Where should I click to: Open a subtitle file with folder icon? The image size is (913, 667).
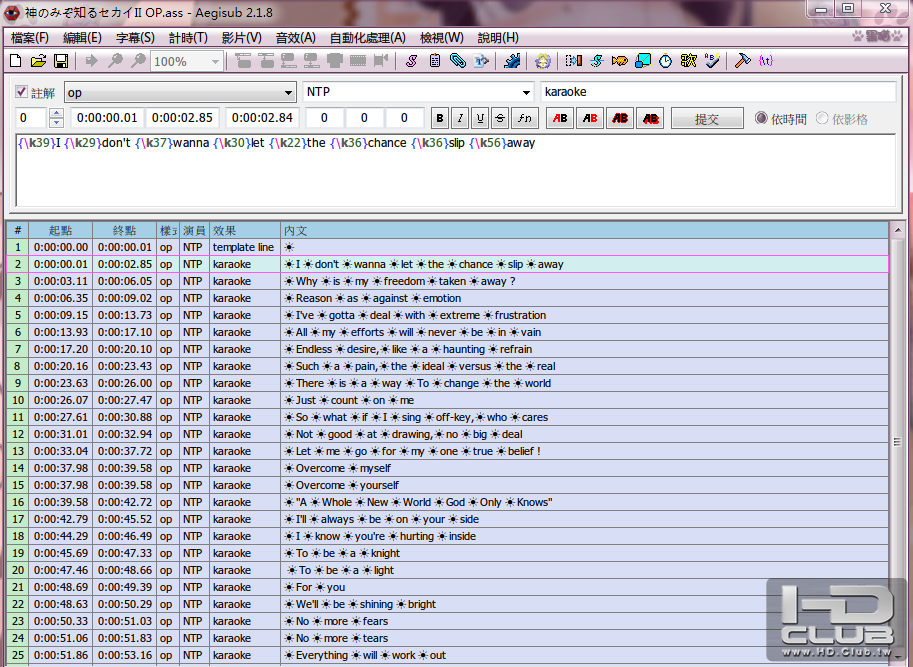(x=38, y=61)
